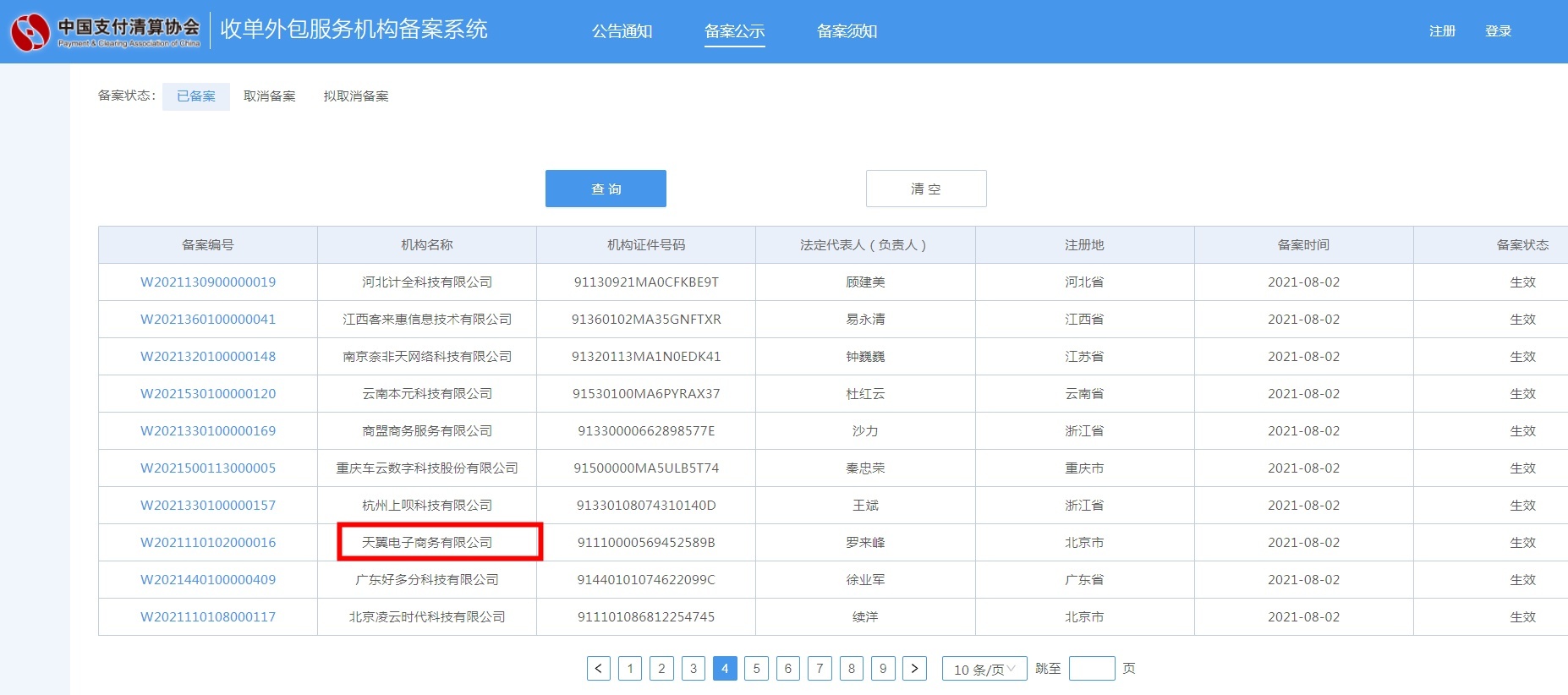The image size is (1568, 695).
Task: Open record W2021110108000117
Action: click(x=208, y=617)
